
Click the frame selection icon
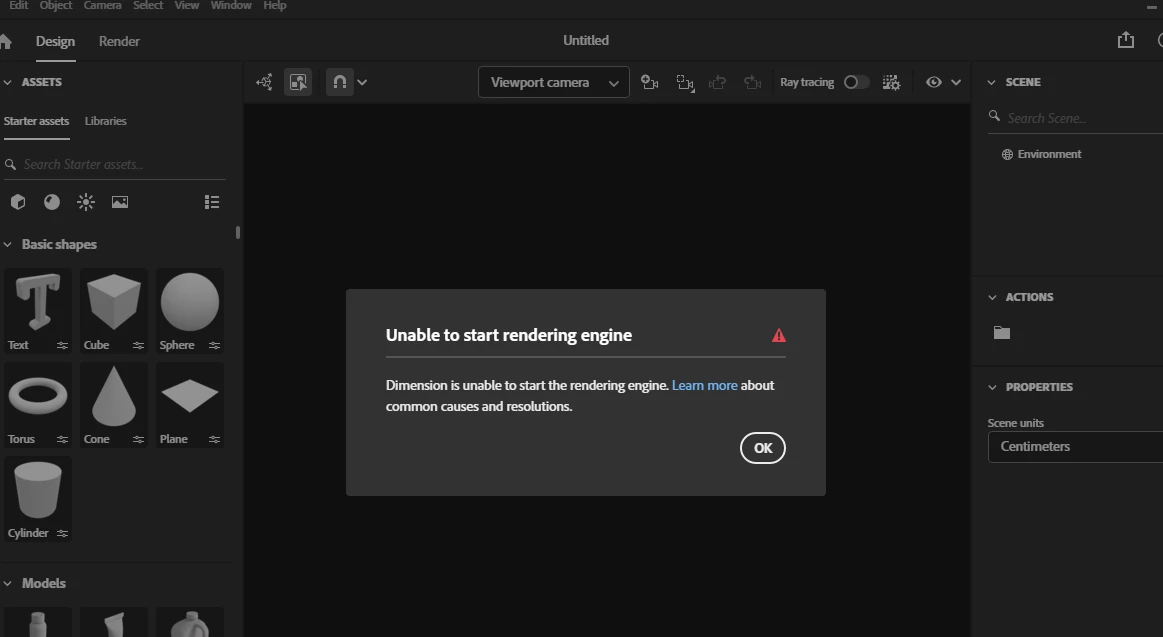pyautogui.click(x=685, y=82)
